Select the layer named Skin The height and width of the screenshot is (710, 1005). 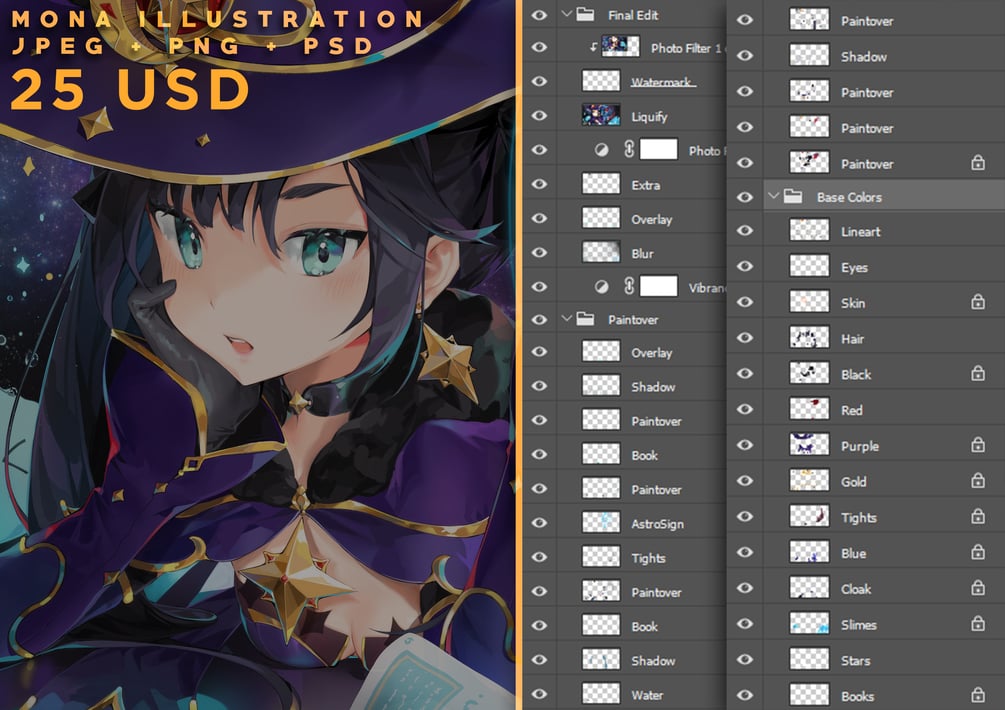point(852,303)
